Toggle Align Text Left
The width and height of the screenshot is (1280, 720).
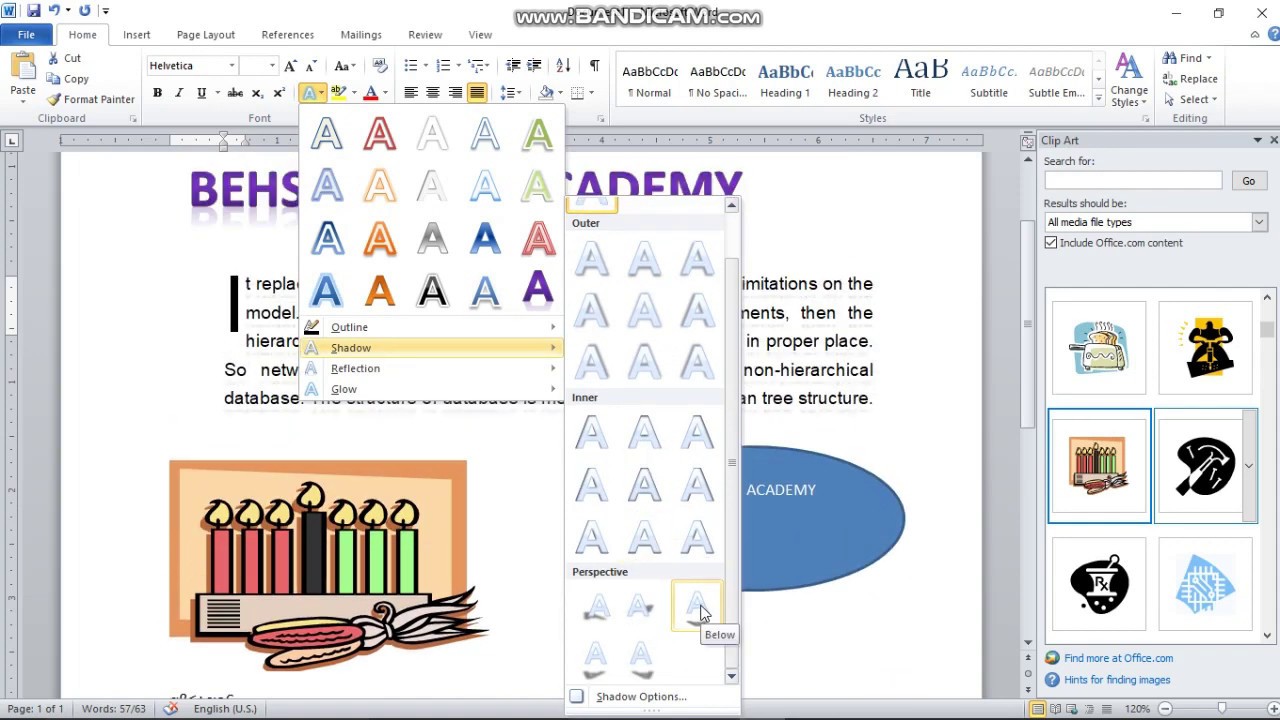[x=411, y=93]
